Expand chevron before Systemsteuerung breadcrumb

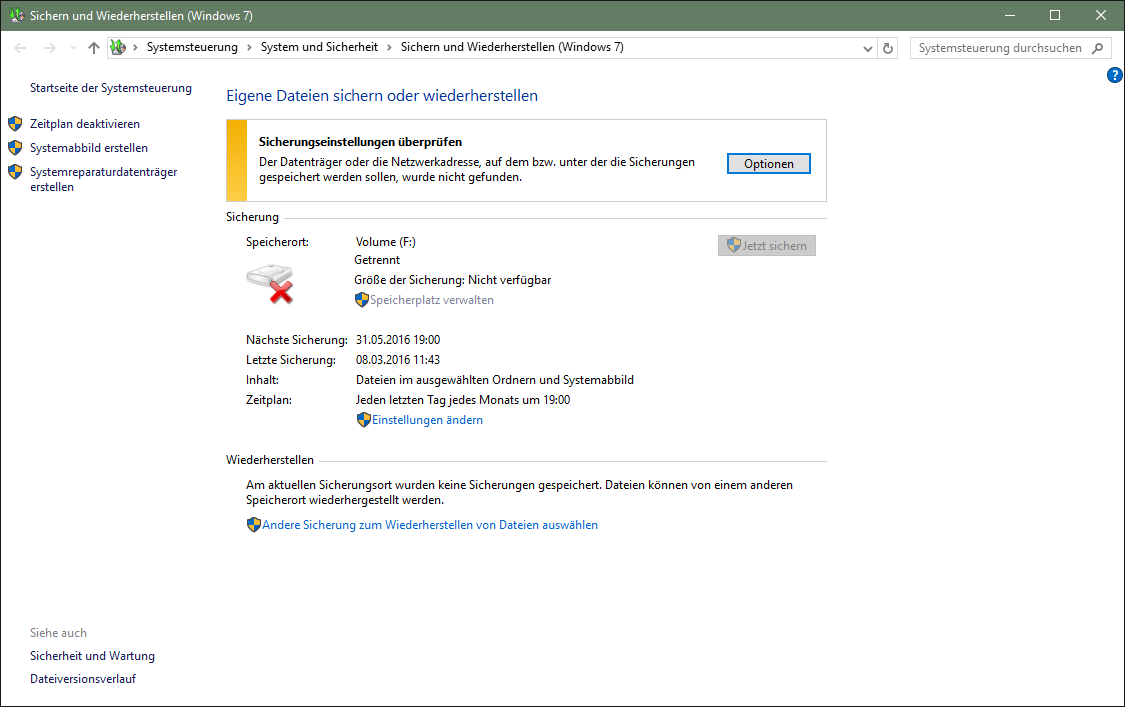pos(135,47)
